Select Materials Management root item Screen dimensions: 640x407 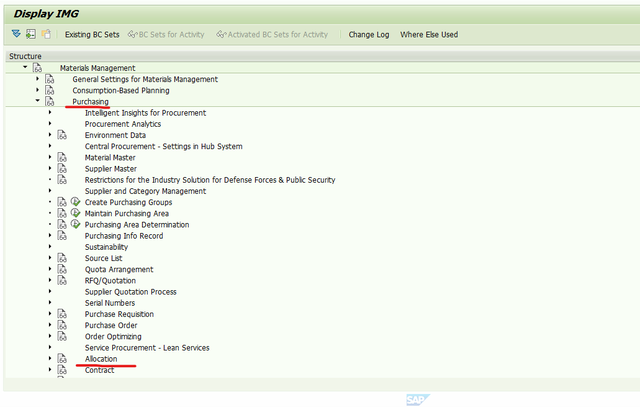pos(98,68)
